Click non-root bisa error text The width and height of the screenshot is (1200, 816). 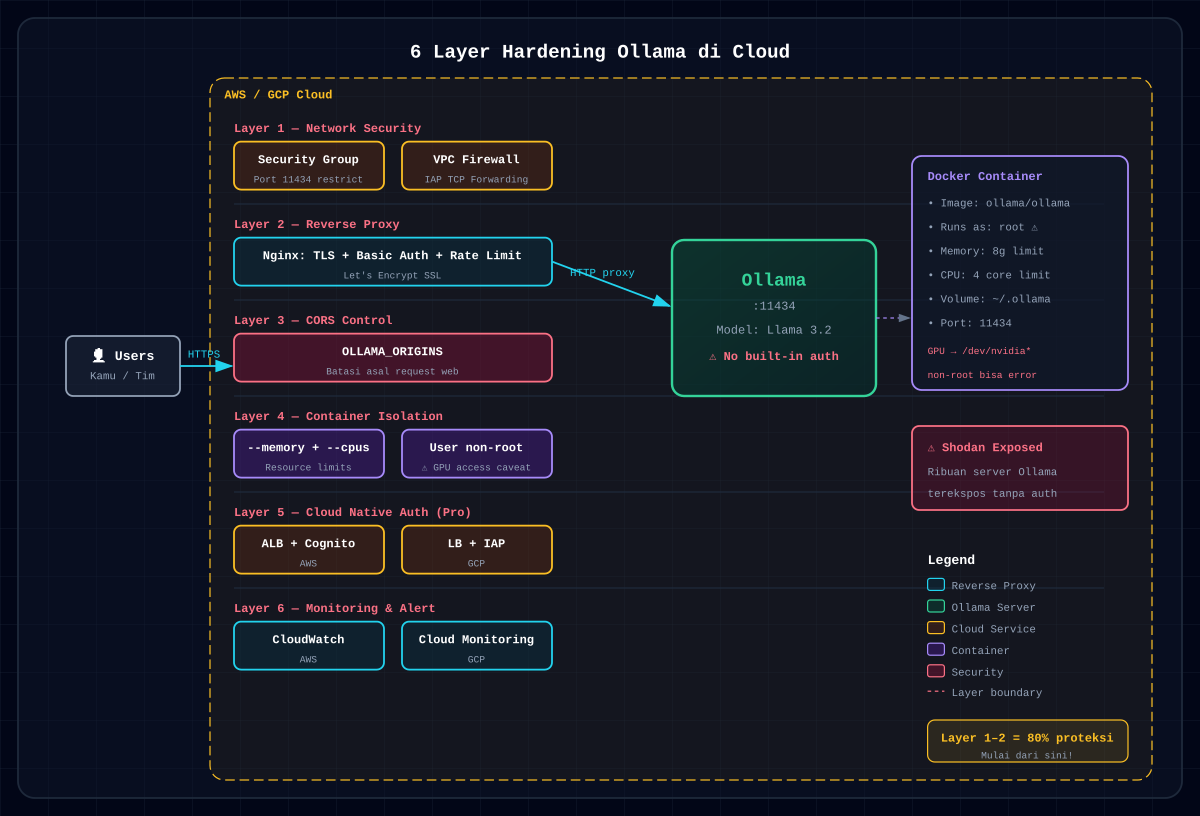coord(982,375)
